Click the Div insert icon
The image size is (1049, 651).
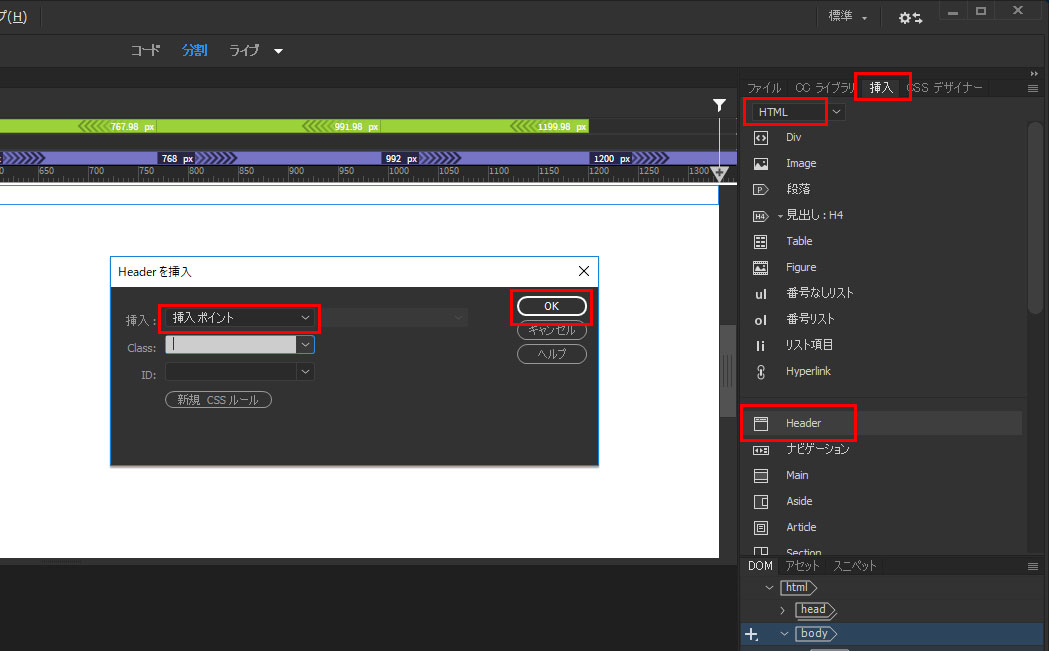tap(761, 138)
